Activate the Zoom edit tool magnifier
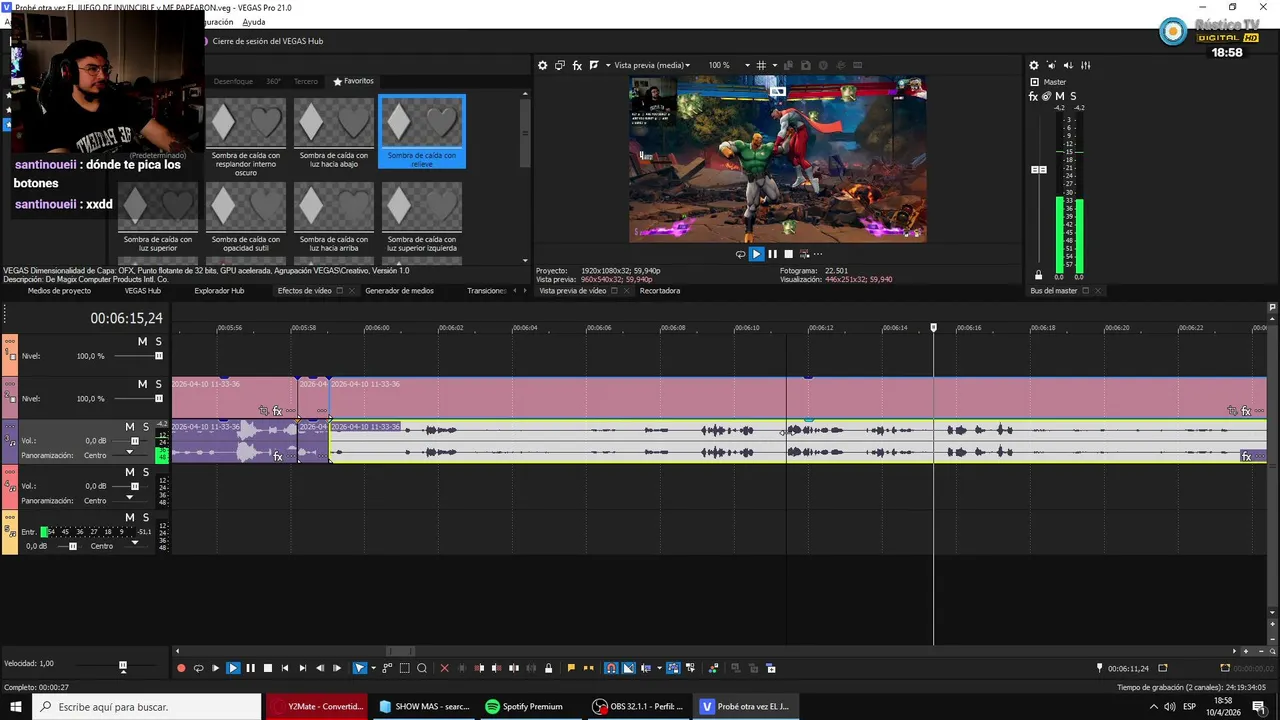 click(x=422, y=668)
